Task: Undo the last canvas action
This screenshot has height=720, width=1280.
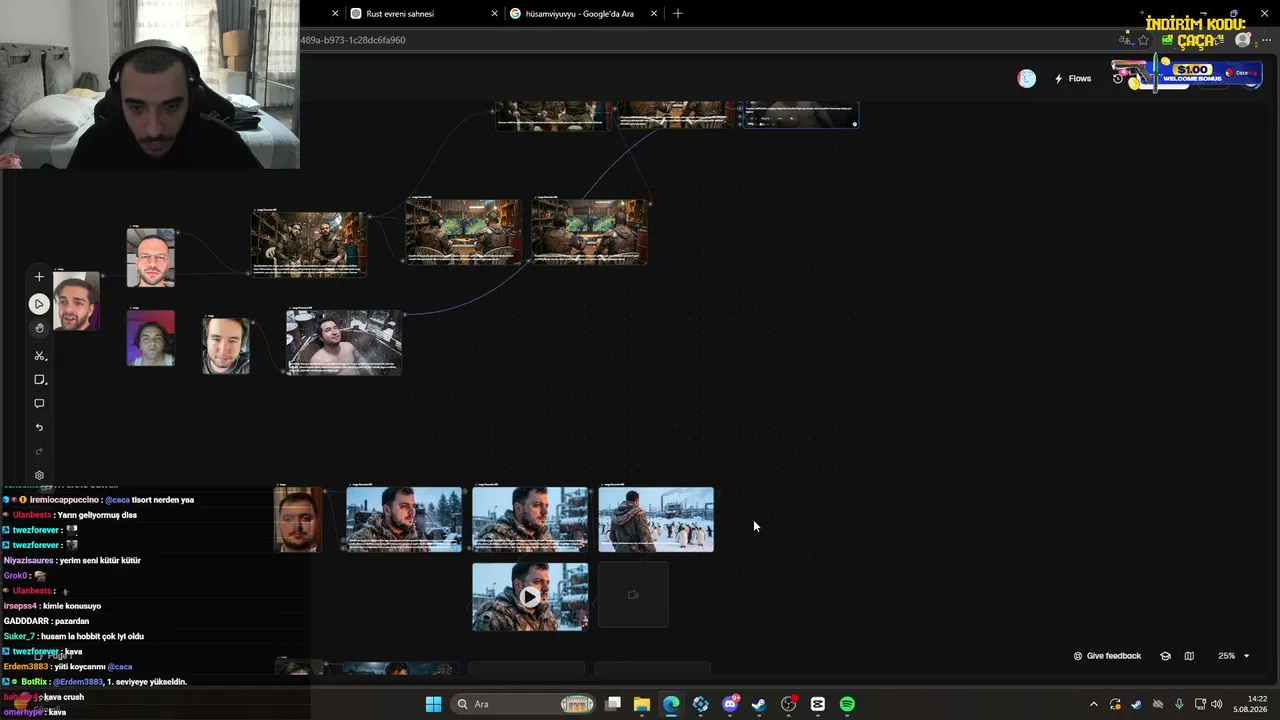Action: coord(39,428)
